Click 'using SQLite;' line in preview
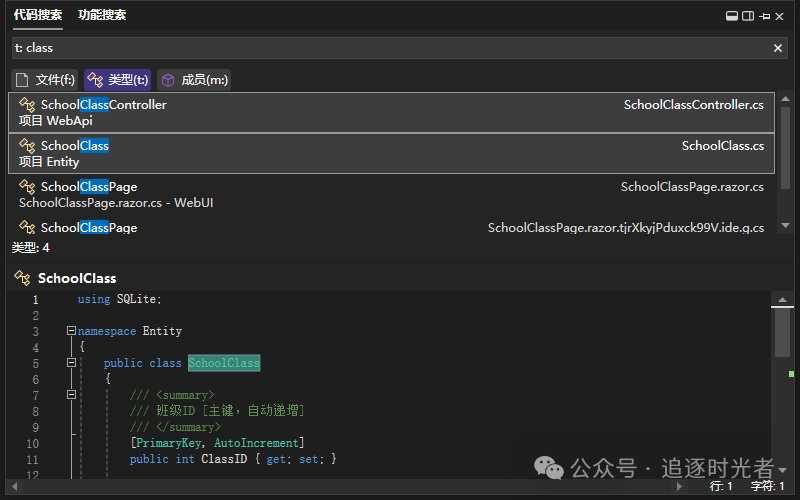800x500 pixels. click(x=119, y=299)
